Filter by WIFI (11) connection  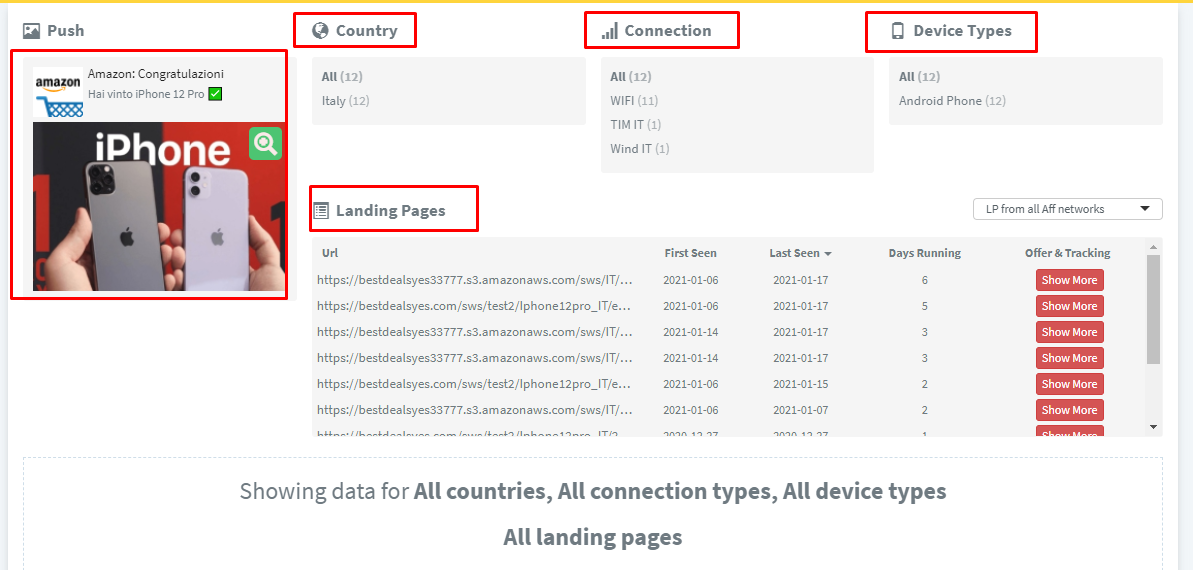634,100
